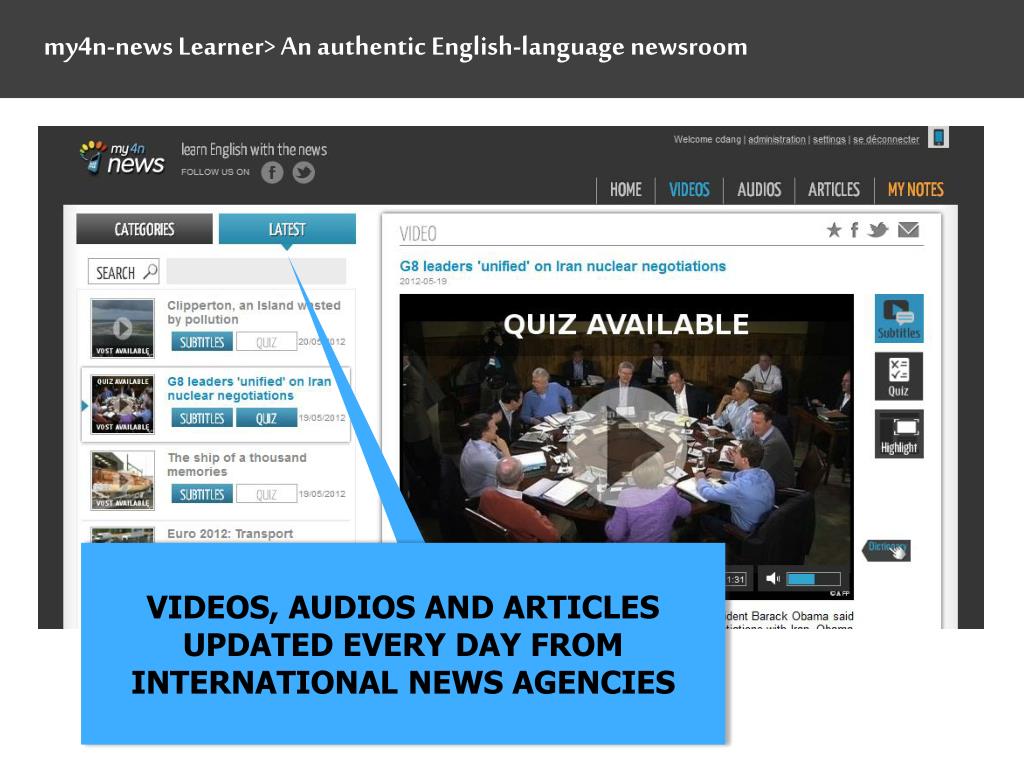
Task: Share video on Facebook via f icon
Action: (854, 230)
